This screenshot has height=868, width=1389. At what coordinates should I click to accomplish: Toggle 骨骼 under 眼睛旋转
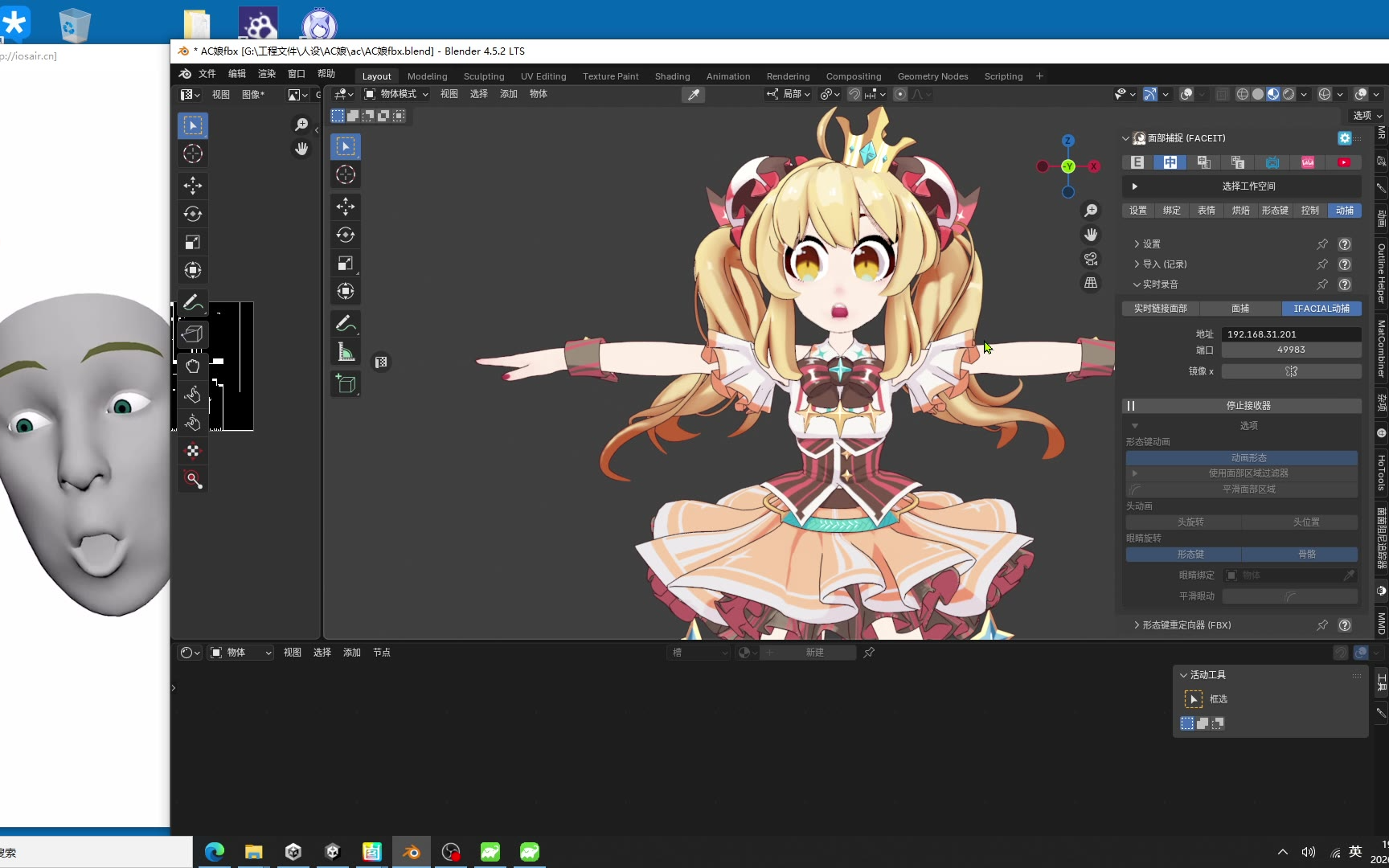click(1300, 555)
